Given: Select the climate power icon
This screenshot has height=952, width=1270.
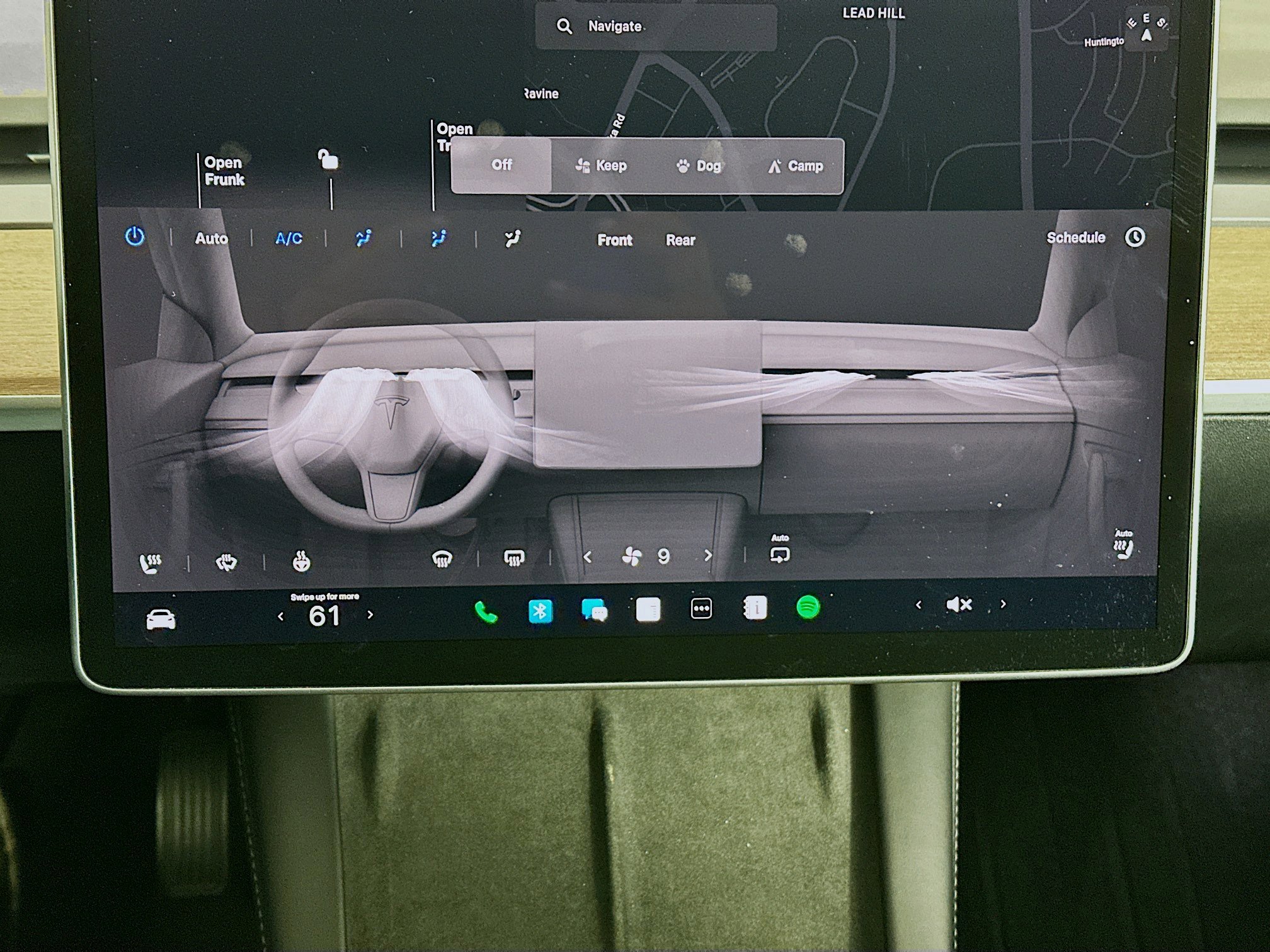Looking at the screenshot, I should click(x=136, y=235).
